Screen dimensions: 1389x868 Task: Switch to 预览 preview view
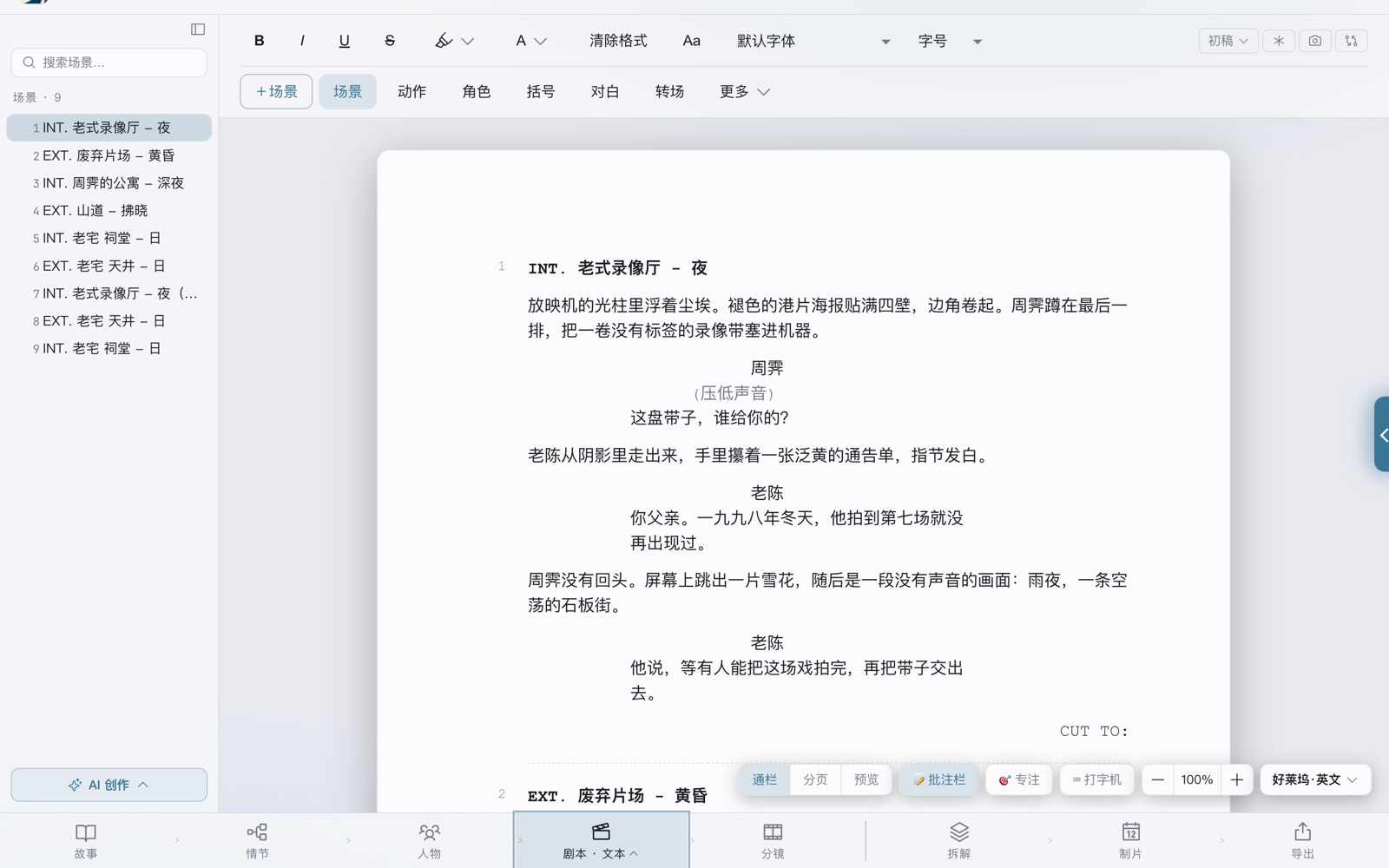tap(866, 779)
